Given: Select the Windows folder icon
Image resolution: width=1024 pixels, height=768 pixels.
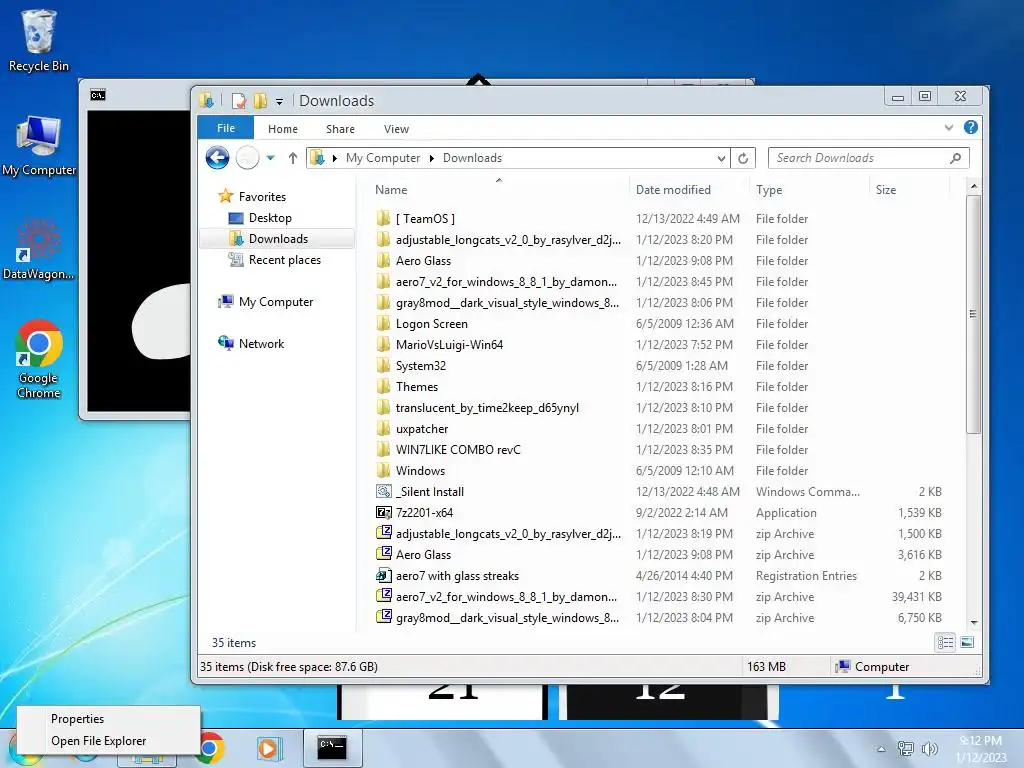Looking at the screenshot, I should point(383,470).
